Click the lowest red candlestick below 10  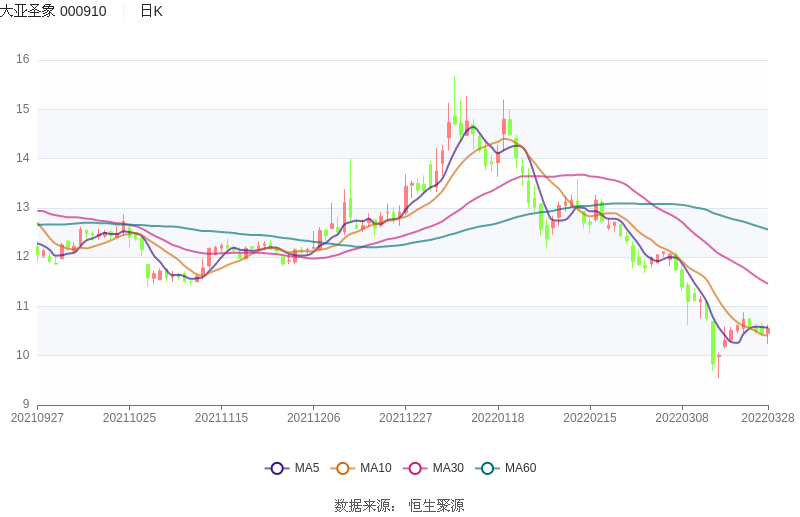pyautogui.click(x=718, y=358)
